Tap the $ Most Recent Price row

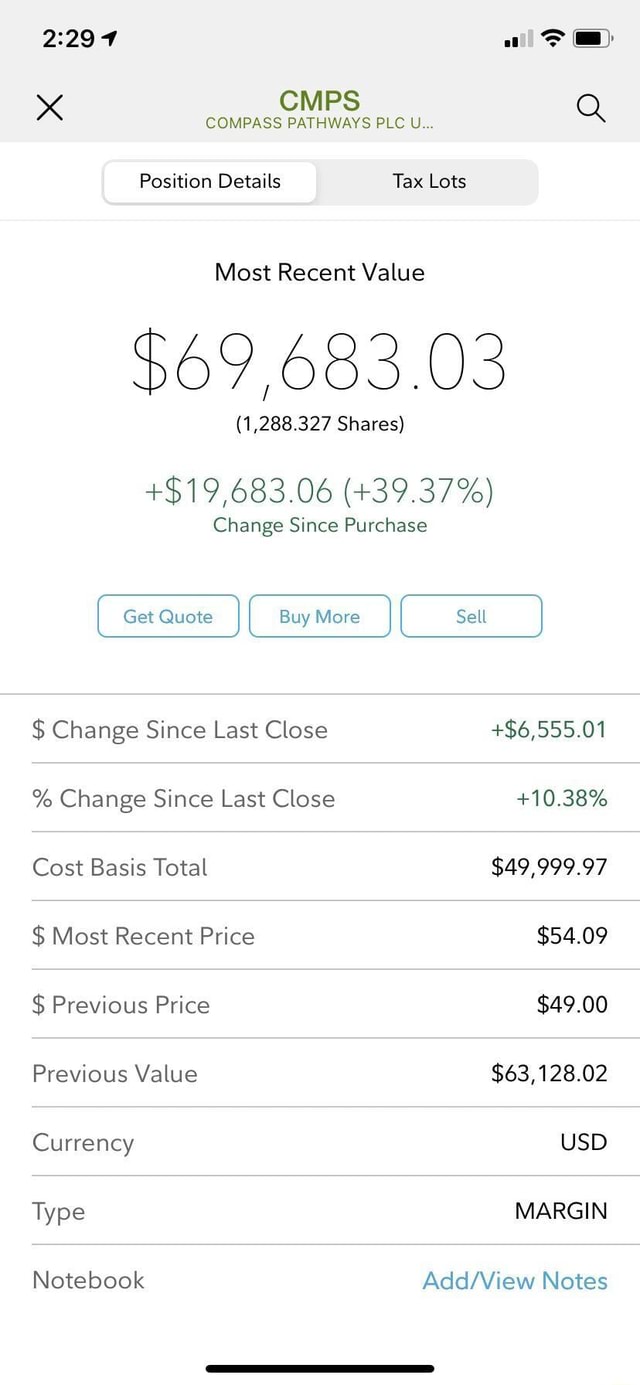pos(320,936)
